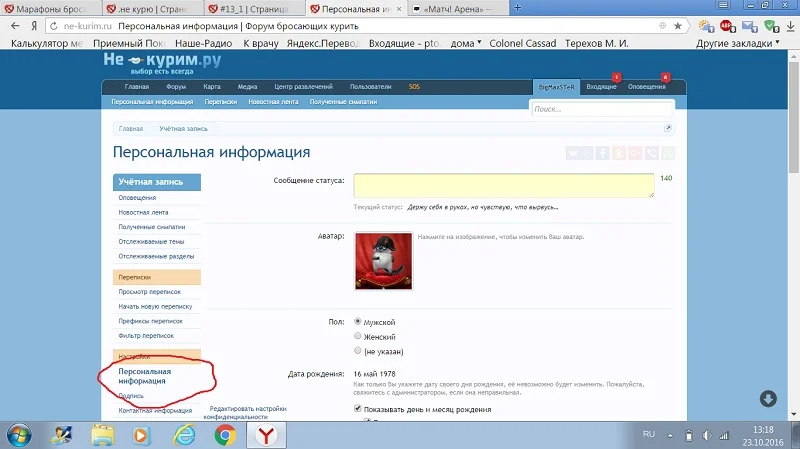Image resolution: width=800 pixels, height=449 pixels.
Task: Open Отслеживаемые темы sidebar link
Action: tap(152, 241)
